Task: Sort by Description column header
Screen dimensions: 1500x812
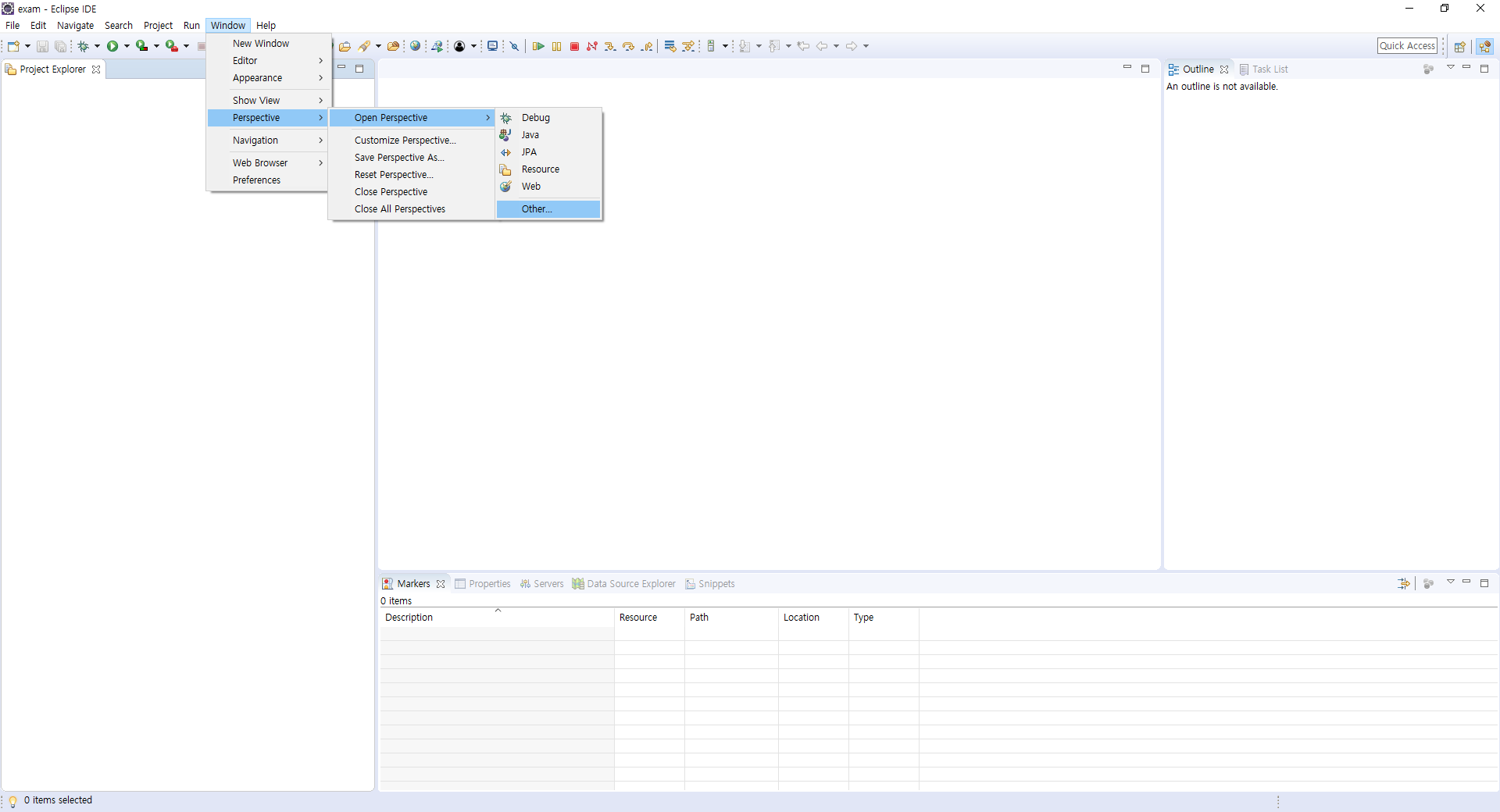Action: [497, 617]
